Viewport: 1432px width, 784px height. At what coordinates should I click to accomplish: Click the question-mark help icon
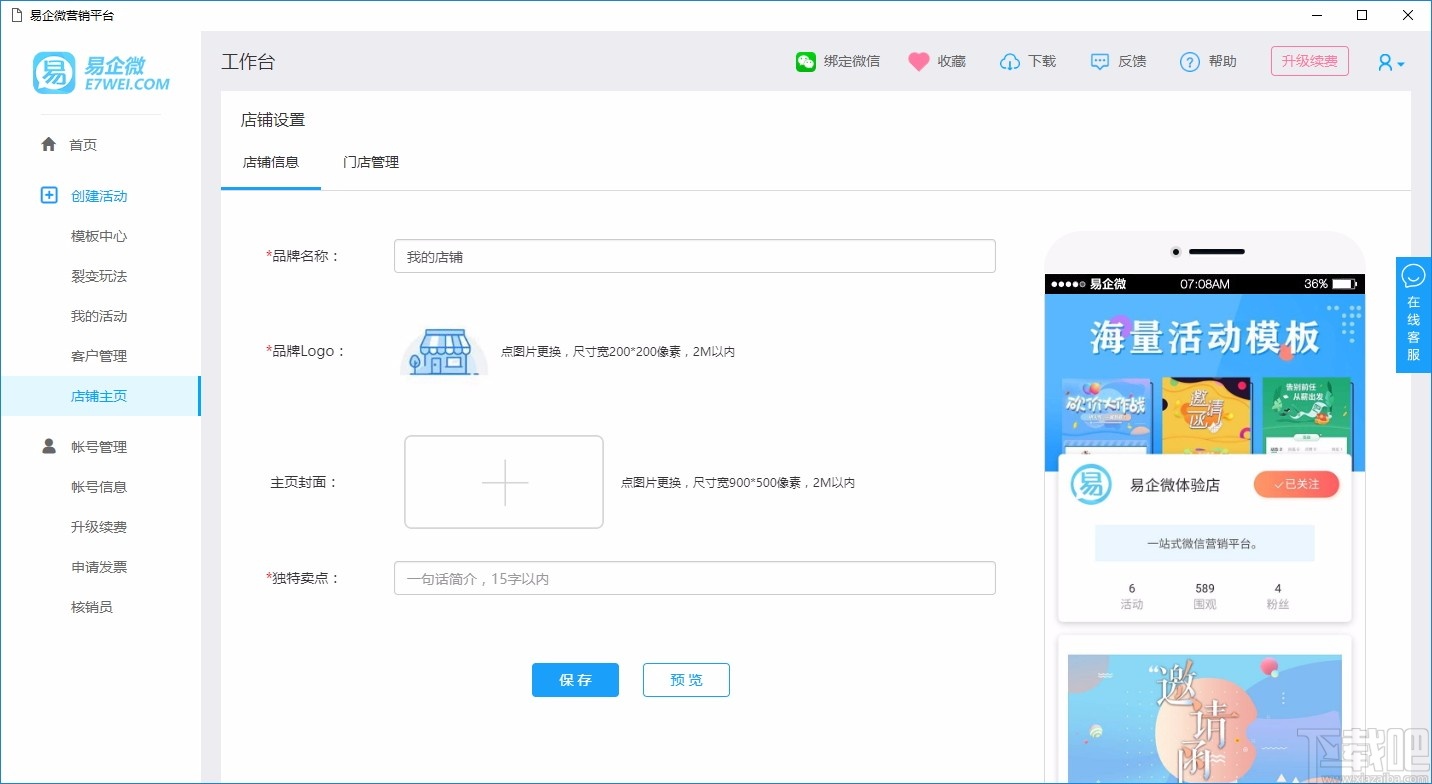point(1190,62)
